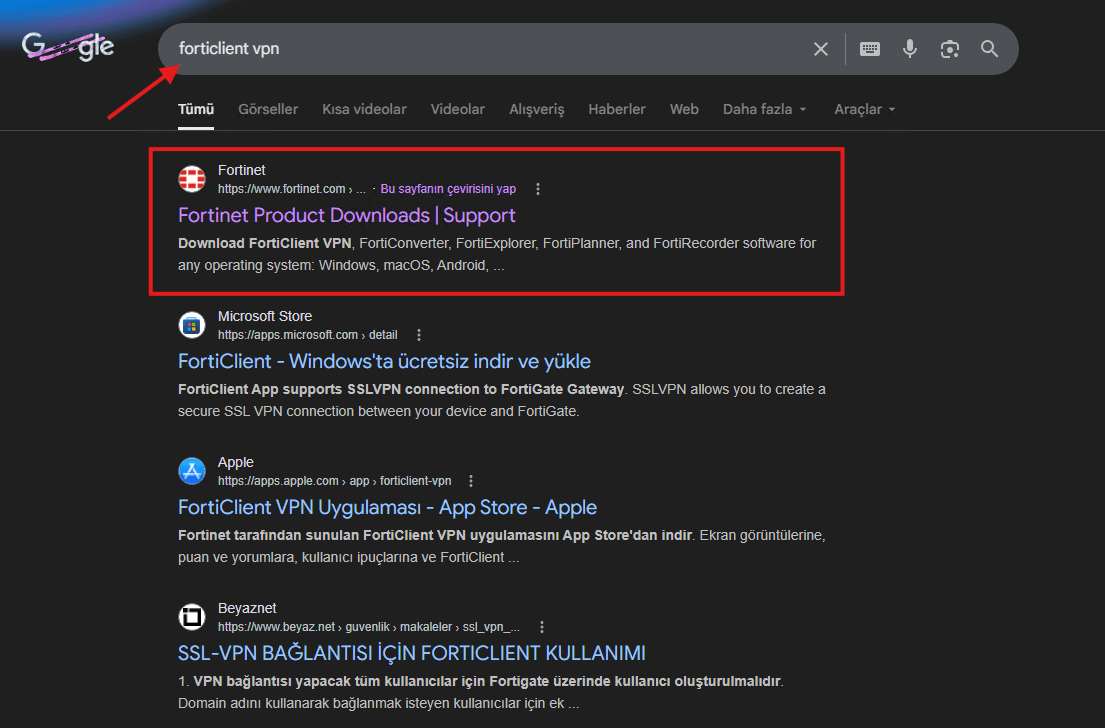Click the https://apps.apple.com › app › forticlient-vpn URL

pos(335,481)
